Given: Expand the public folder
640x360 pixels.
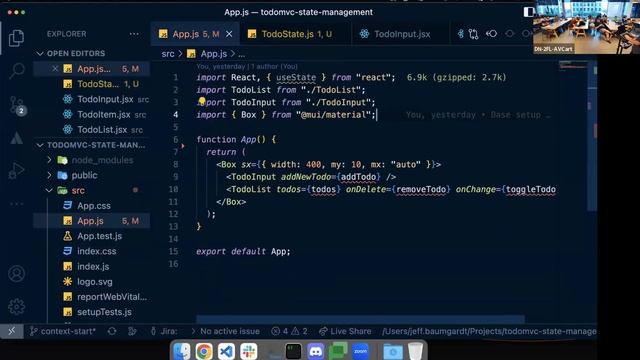Looking at the screenshot, I should point(49,175).
